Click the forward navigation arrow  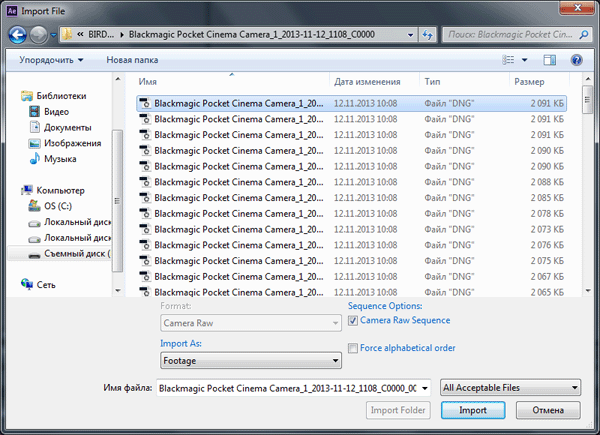(x=38, y=35)
